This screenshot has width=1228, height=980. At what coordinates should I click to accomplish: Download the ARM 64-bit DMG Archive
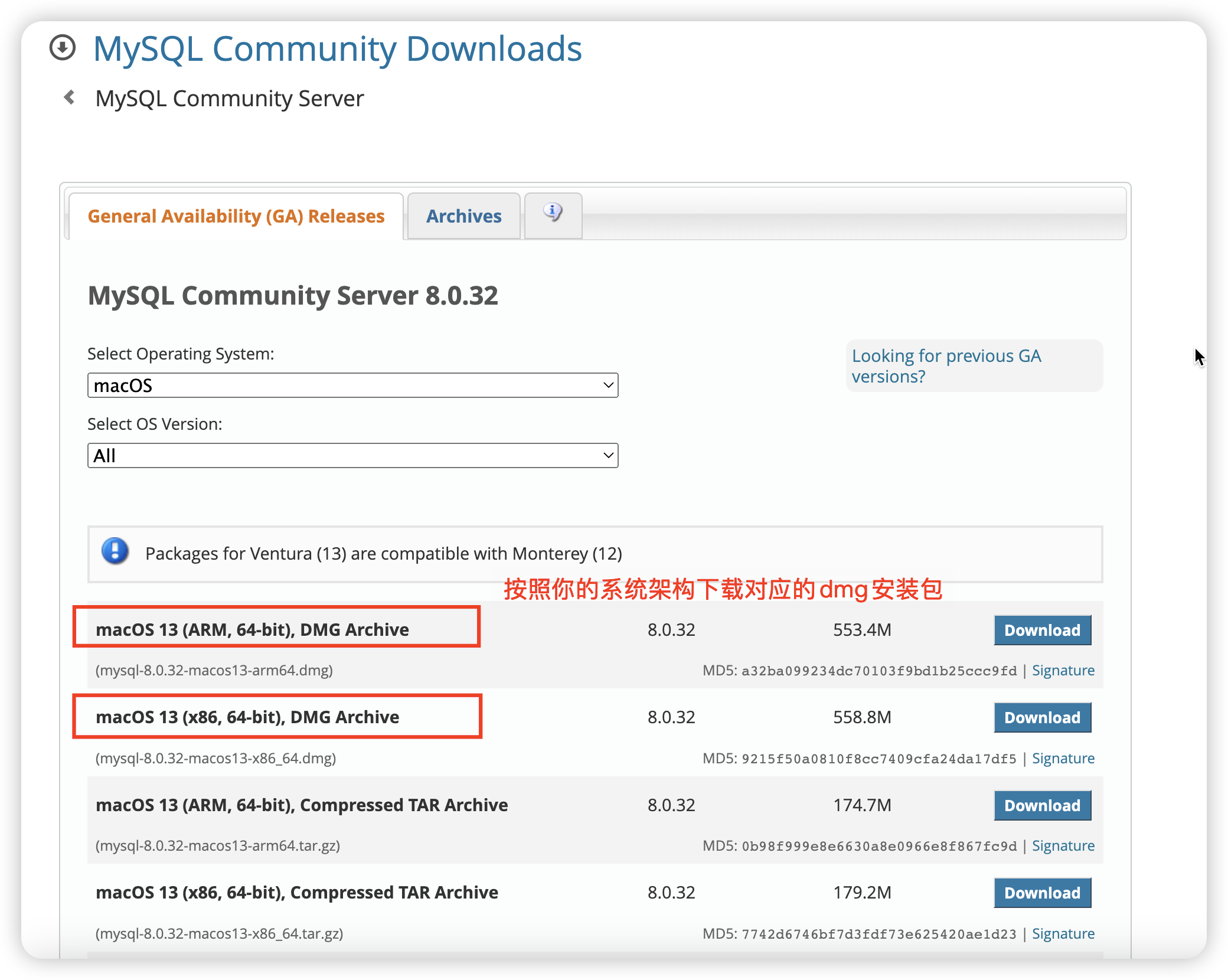click(1042, 630)
